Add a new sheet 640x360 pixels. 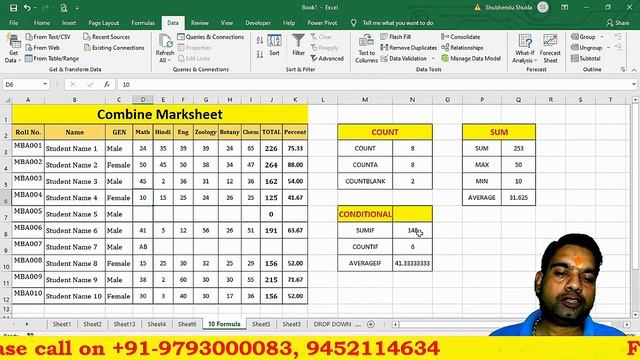pyautogui.click(x=371, y=324)
